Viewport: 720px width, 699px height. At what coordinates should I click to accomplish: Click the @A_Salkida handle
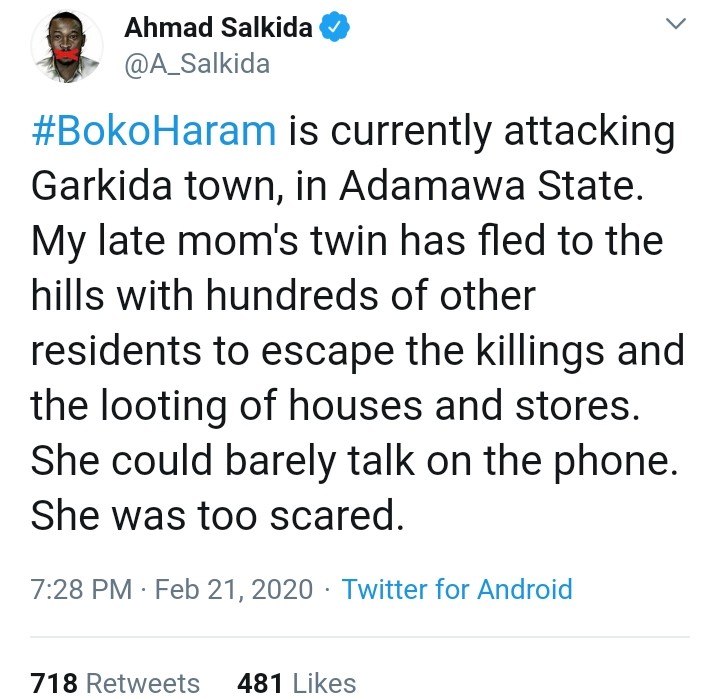tap(196, 65)
